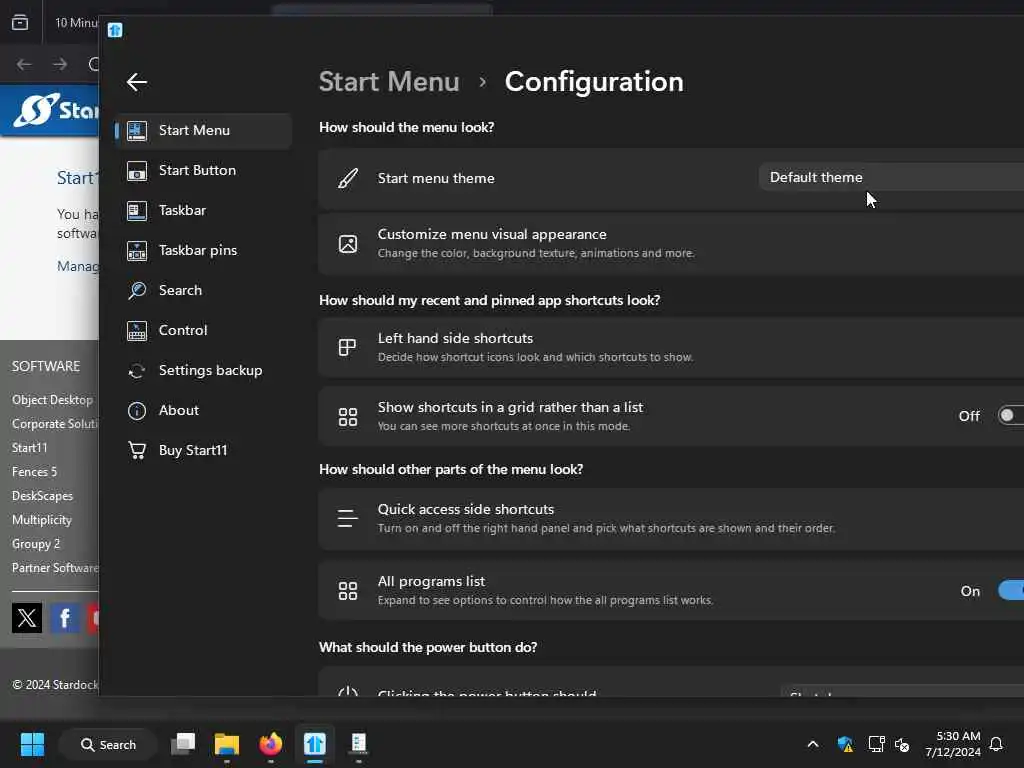
Task: Click the Start Button sidebar icon
Action: [x=136, y=170]
